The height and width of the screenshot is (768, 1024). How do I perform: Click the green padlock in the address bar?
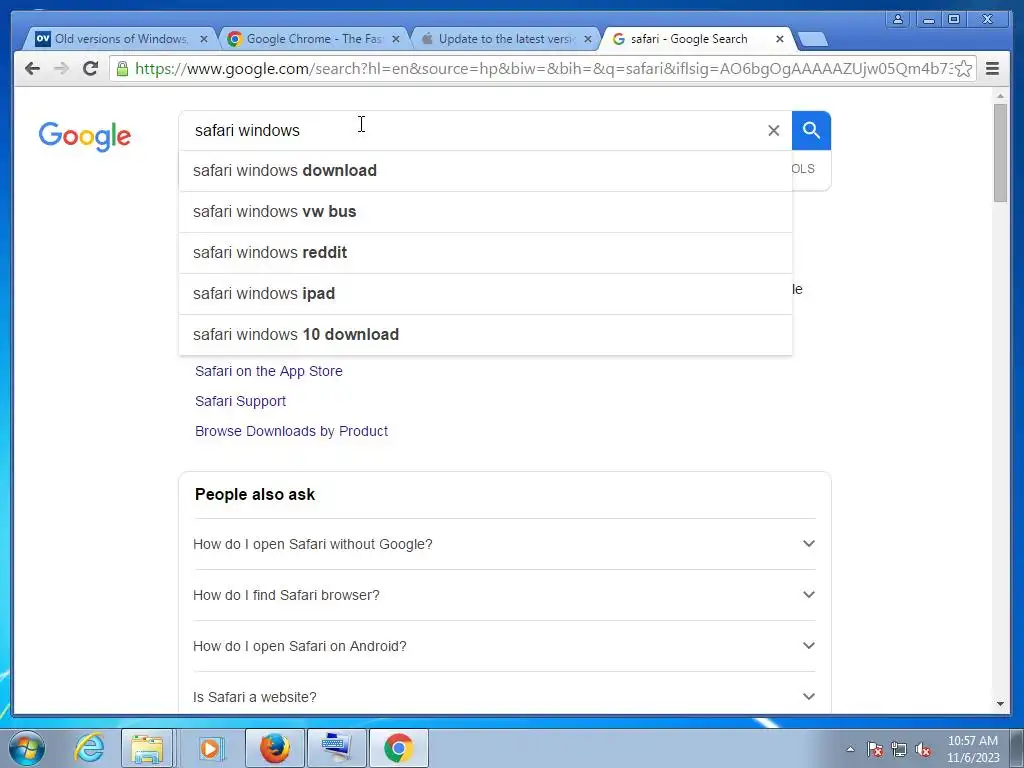[122, 69]
